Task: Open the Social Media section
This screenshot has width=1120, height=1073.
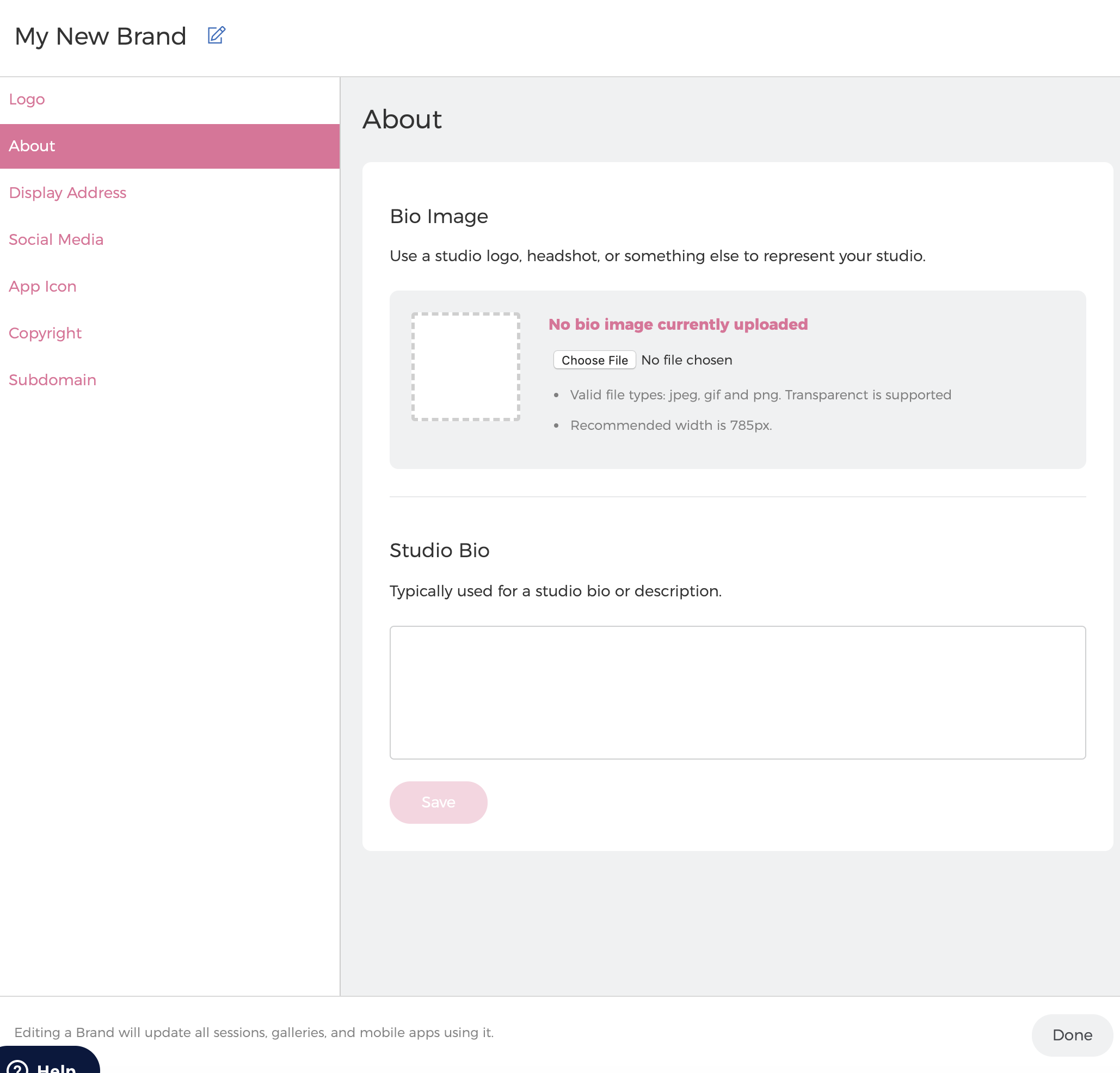Action: coord(56,240)
